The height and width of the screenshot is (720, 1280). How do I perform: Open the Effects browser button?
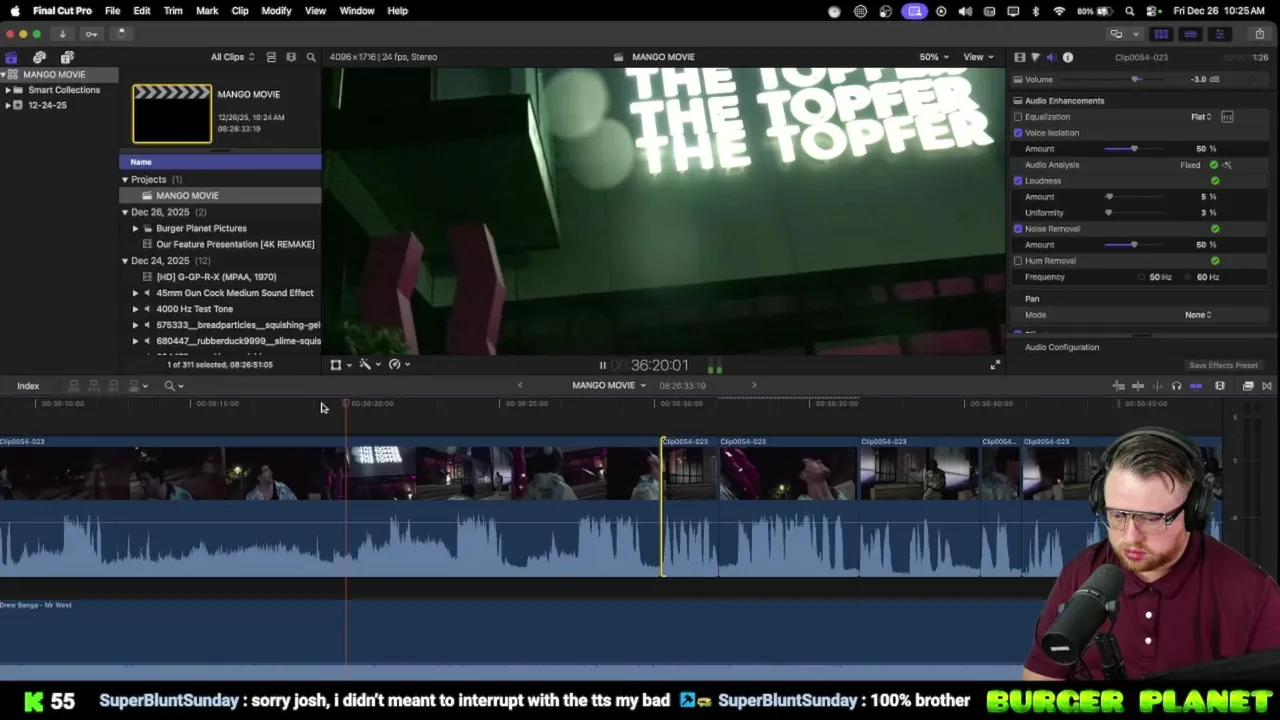[x=1248, y=386]
